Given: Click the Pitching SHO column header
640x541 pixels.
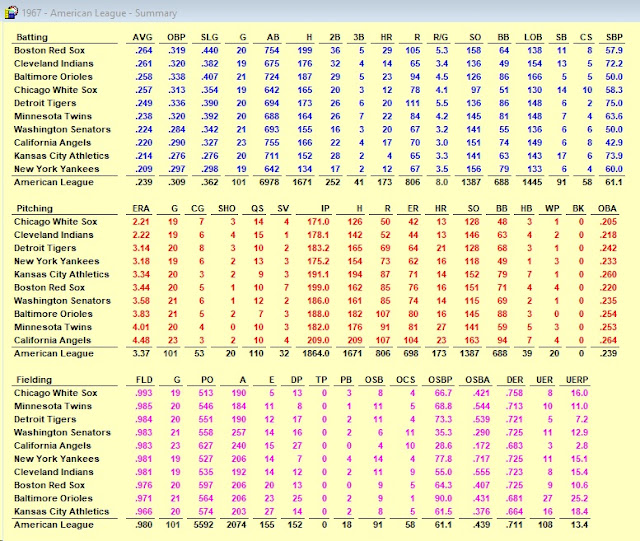Looking at the screenshot, I should point(227,208).
